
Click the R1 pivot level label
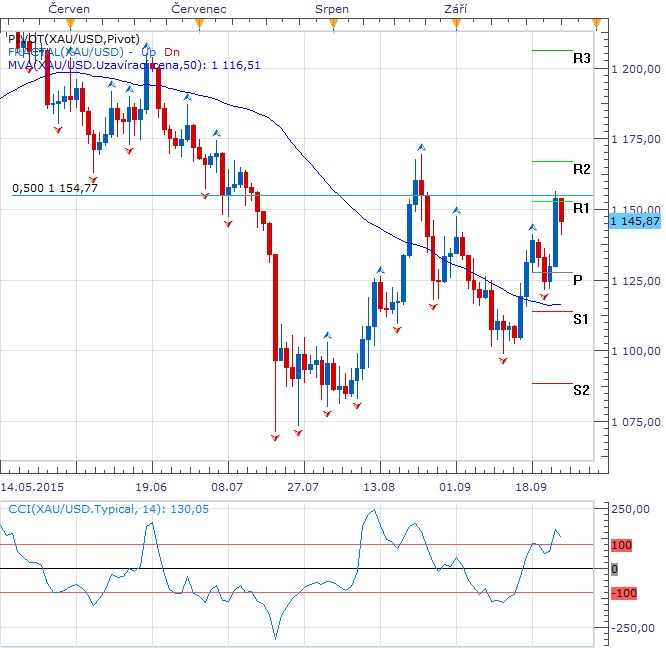click(581, 208)
